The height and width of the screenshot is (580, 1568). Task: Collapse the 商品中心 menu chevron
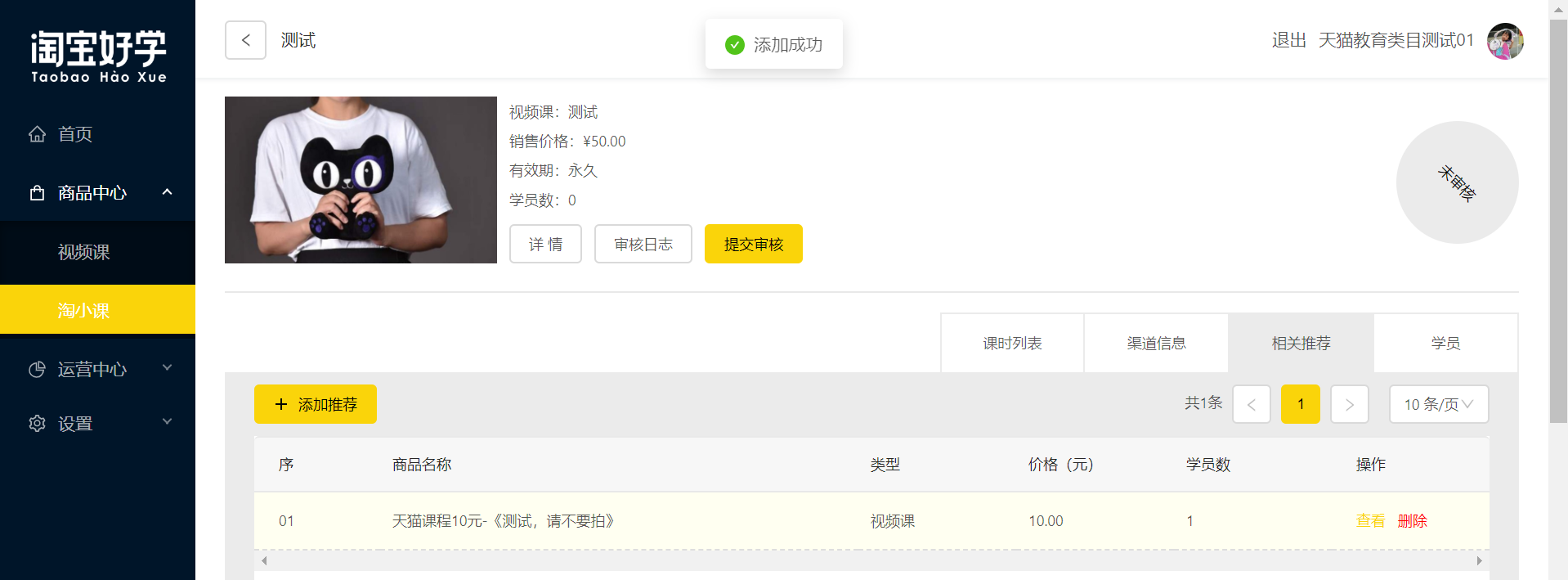[168, 192]
